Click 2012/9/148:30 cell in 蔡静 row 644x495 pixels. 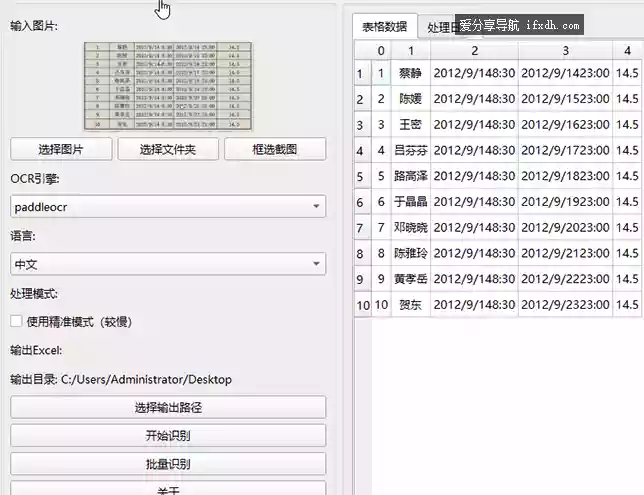(474, 73)
